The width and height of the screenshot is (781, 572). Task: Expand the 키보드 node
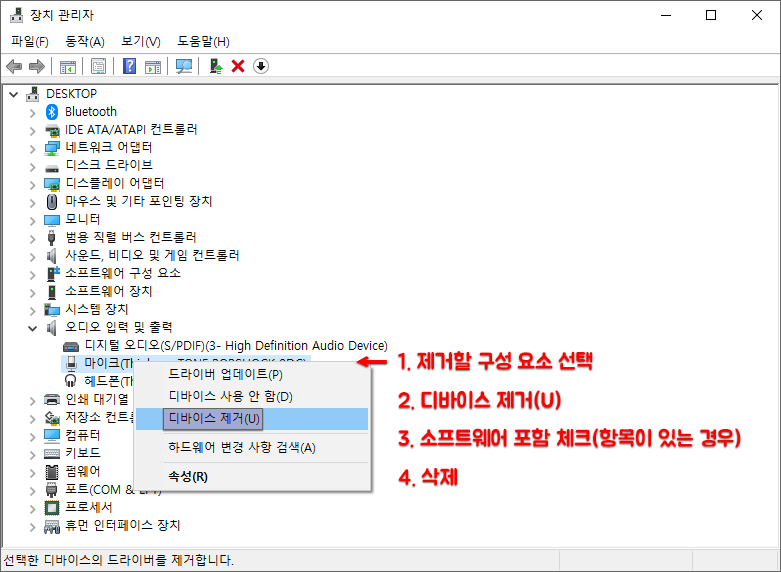click(32, 454)
